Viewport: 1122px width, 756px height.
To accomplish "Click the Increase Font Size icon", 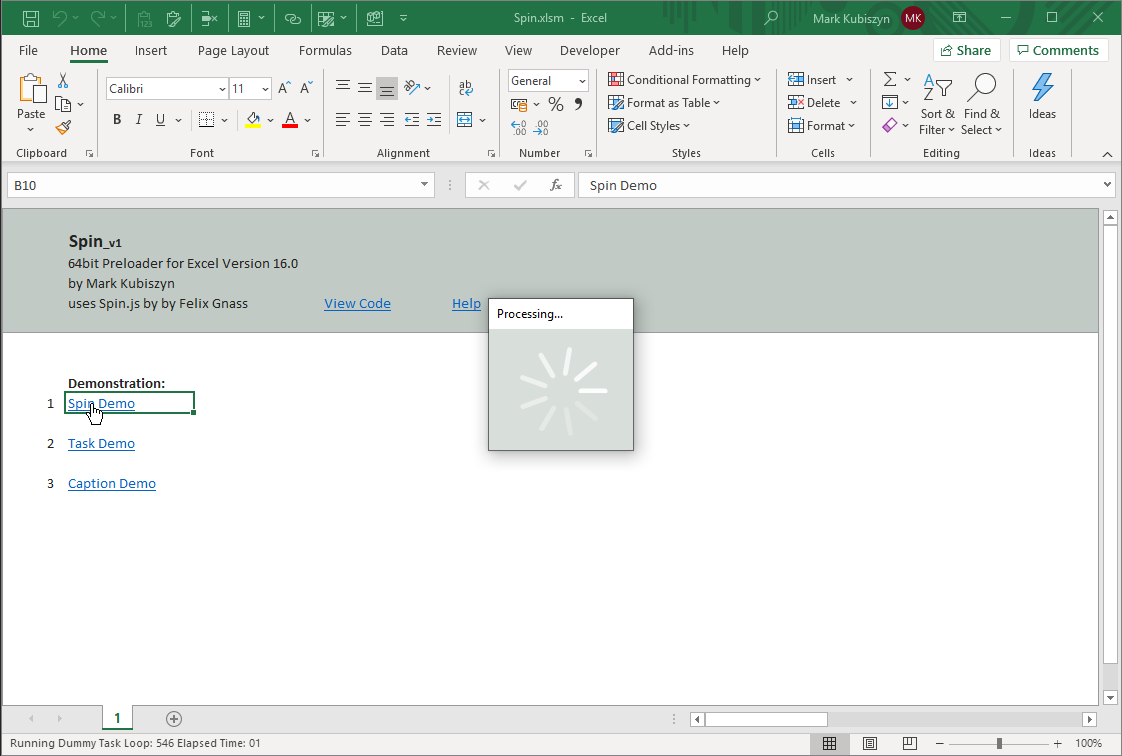I will tap(284, 89).
